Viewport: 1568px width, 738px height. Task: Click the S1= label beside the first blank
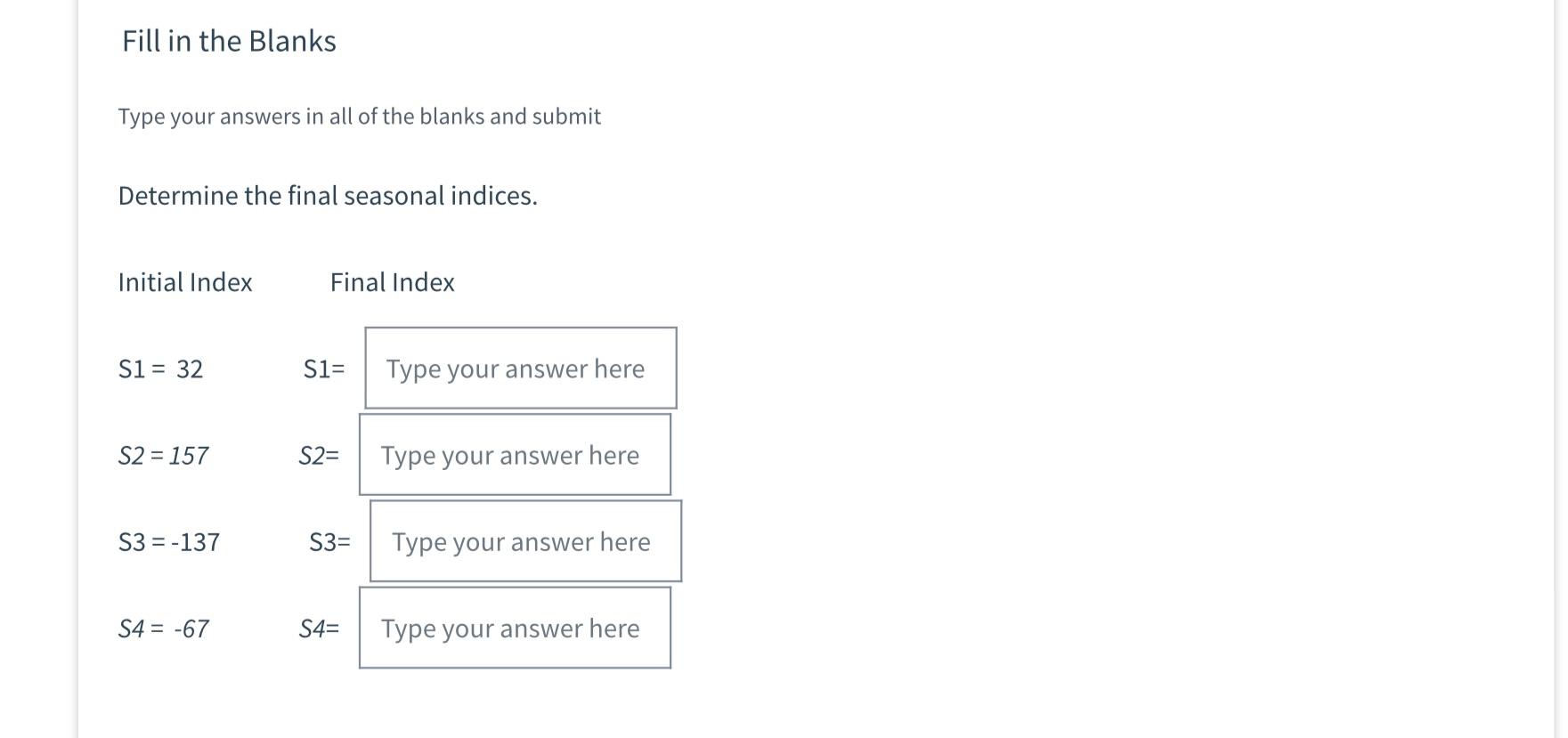click(325, 369)
